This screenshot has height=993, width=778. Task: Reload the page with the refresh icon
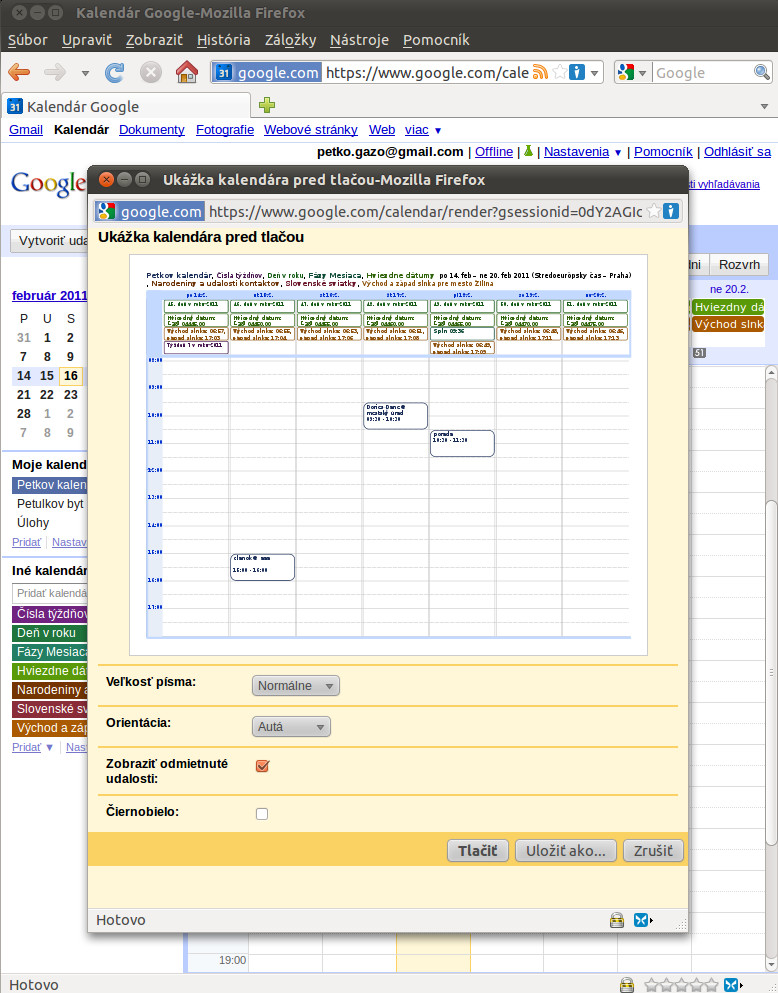pyautogui.click(x=115, y=72)
